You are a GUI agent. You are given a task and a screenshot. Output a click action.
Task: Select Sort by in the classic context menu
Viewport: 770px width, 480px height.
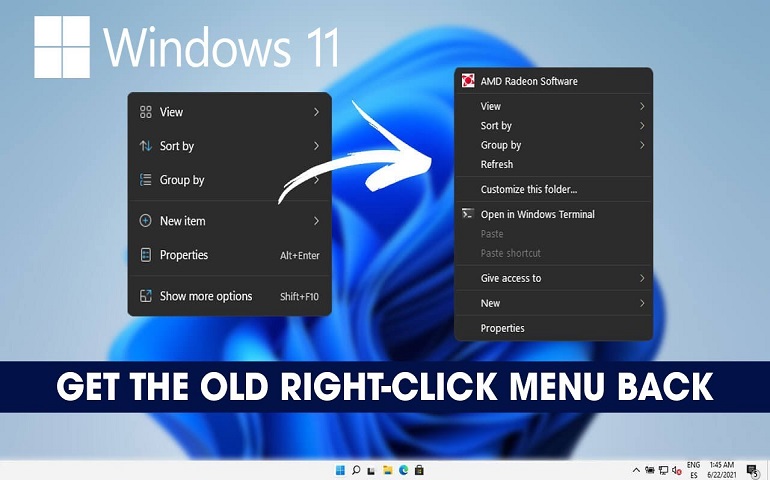553,126
